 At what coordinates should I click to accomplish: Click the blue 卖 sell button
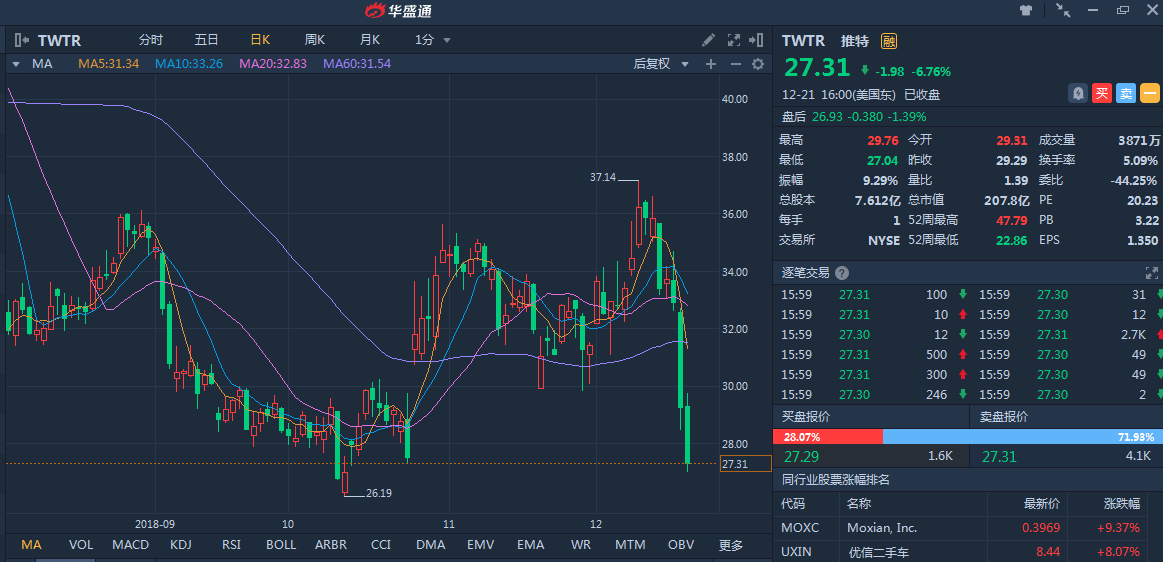pyautogui.click(x=1125, y=93)
